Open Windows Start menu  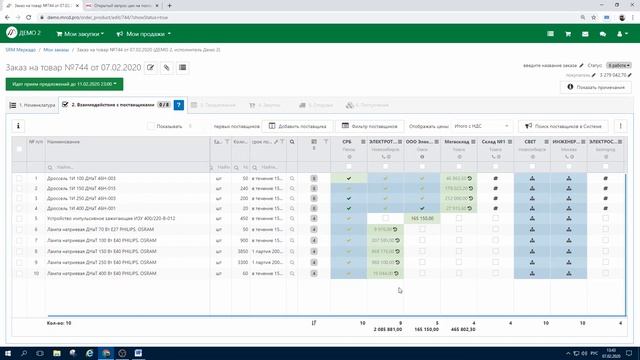[8, 353]
